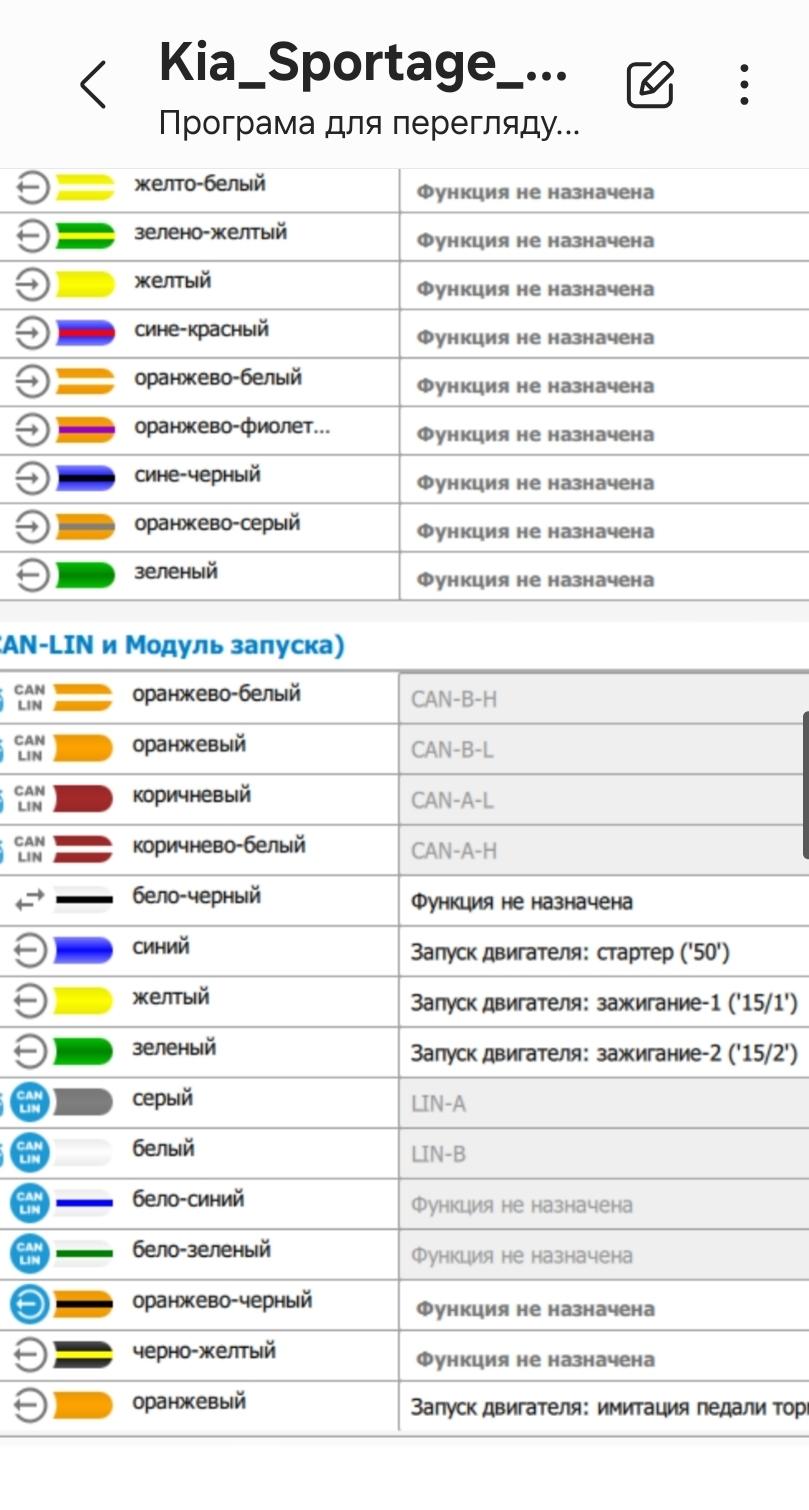Click the wire label 'серый'
Screen dimensions: 809x1510
(163, 1098)
